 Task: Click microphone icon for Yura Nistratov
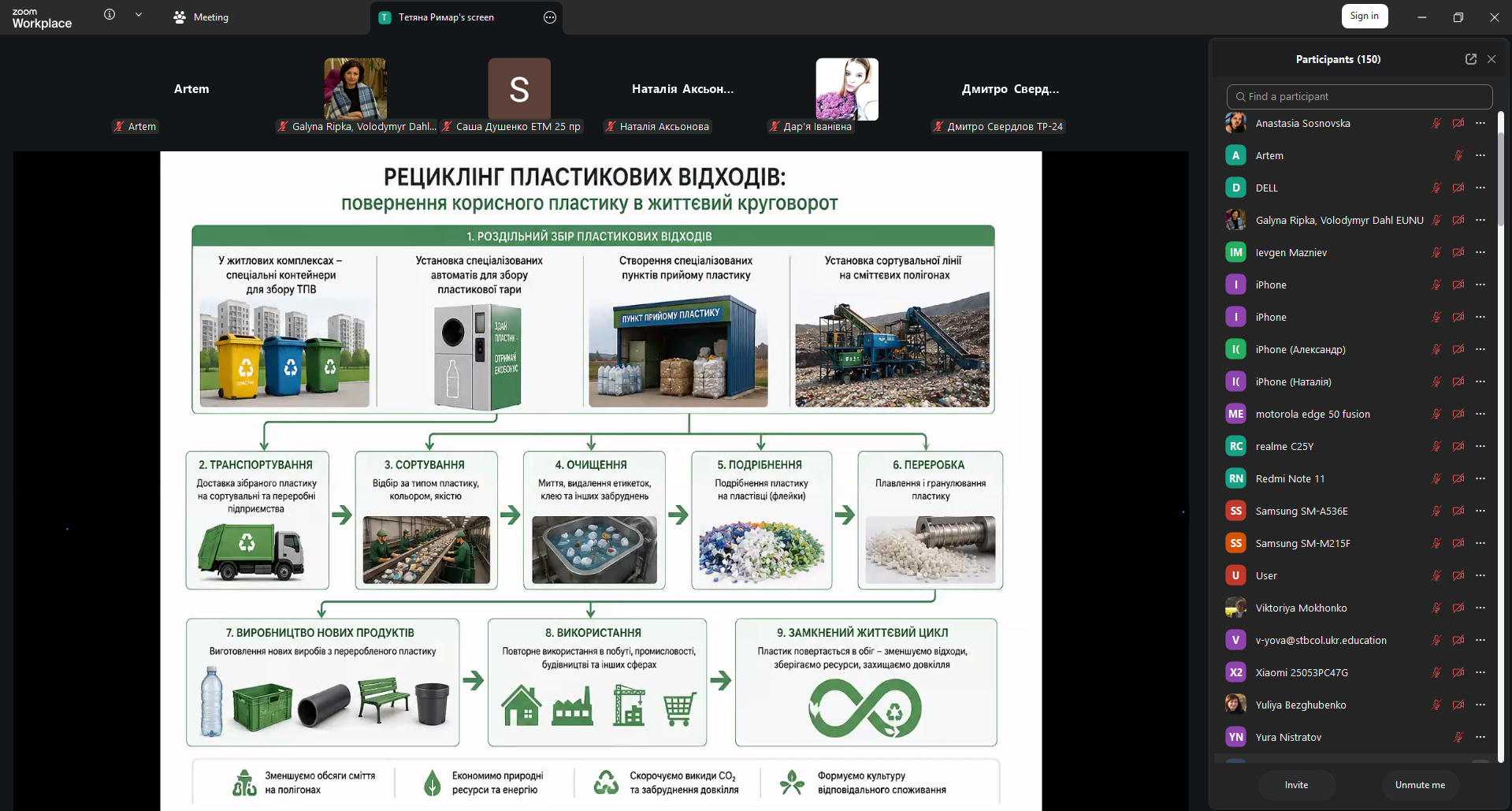pos(1458,738)
